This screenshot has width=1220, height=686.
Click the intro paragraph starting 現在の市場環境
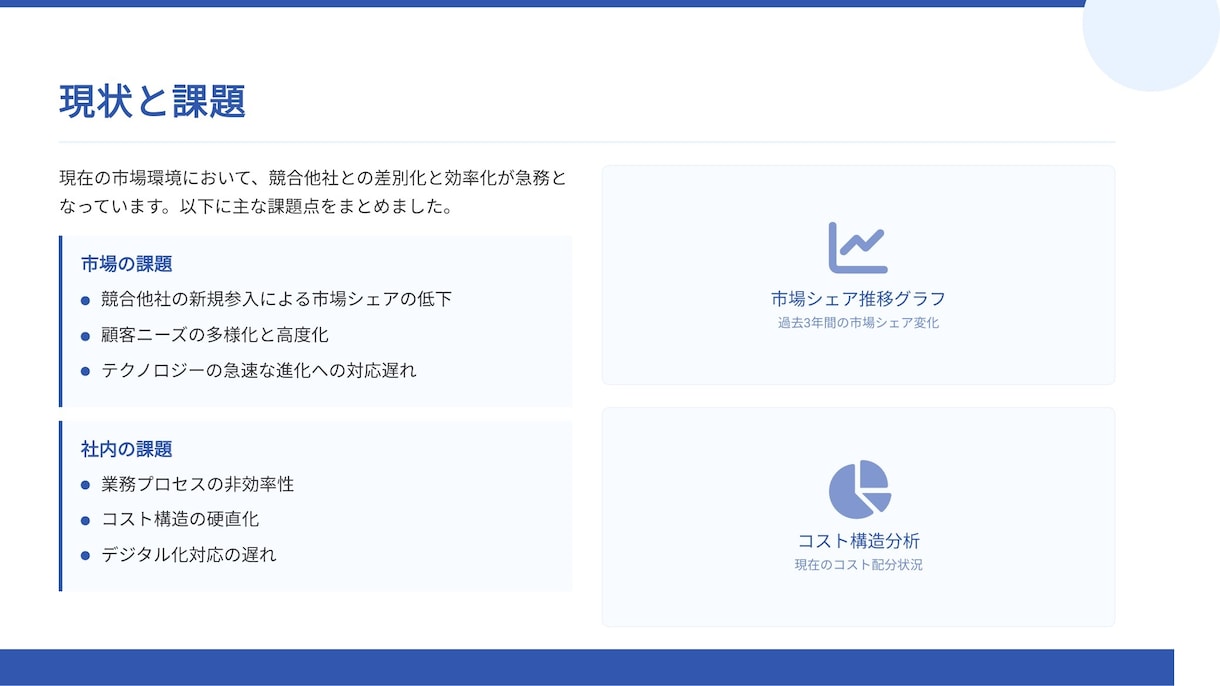313,193
